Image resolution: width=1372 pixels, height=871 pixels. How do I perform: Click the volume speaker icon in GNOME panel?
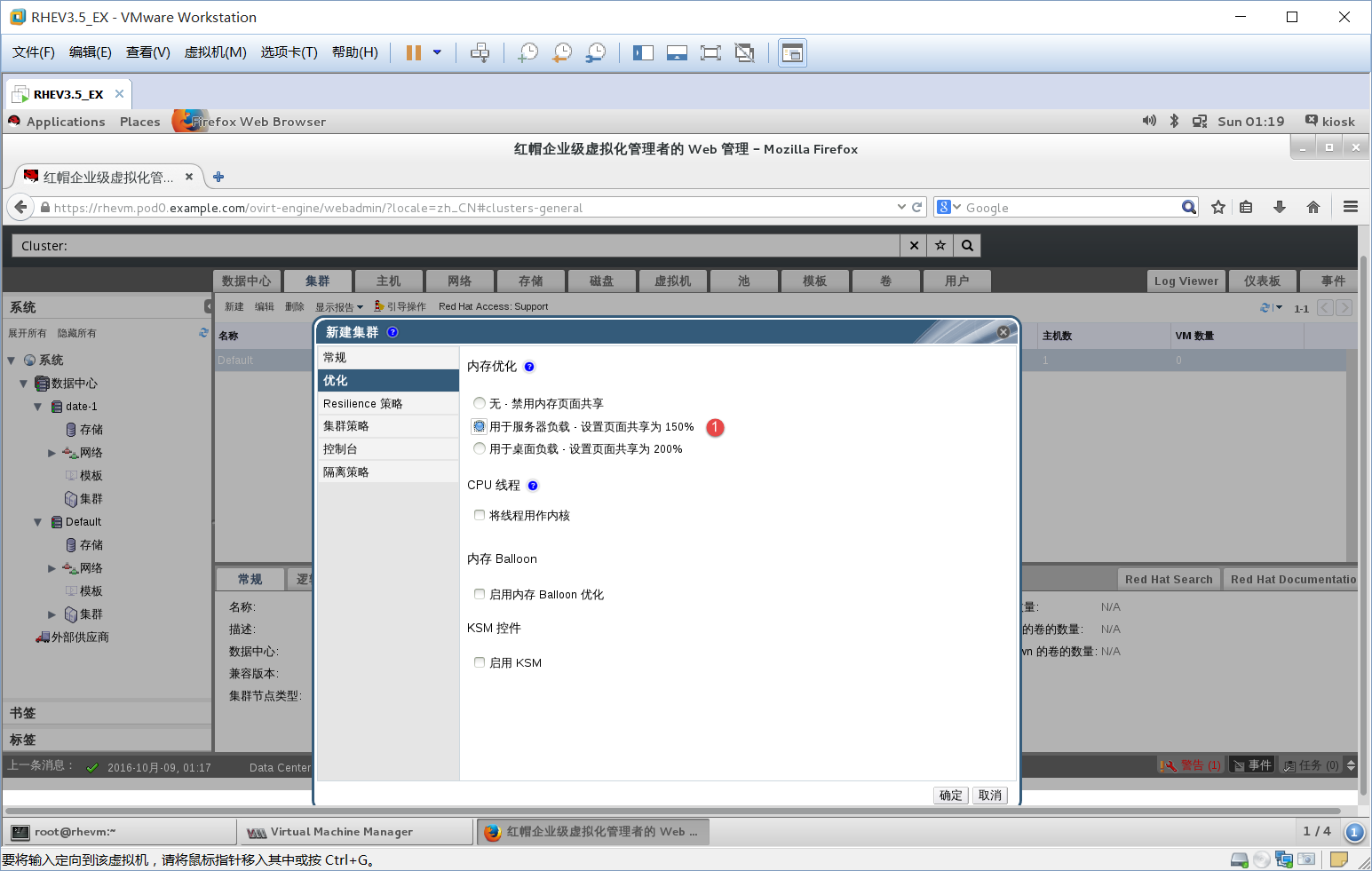coord(1149,121)
